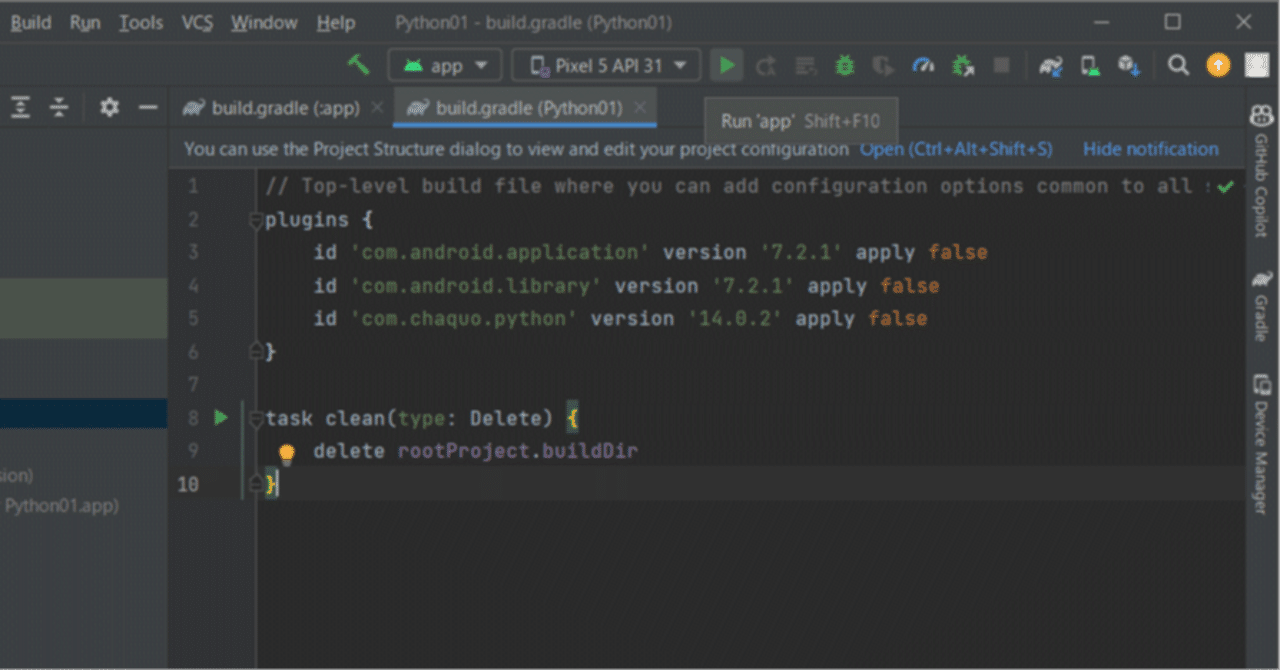Switch to the build.gradle (:app) tab
This screenshot has height=670, width=1280.
pos(283,107)
